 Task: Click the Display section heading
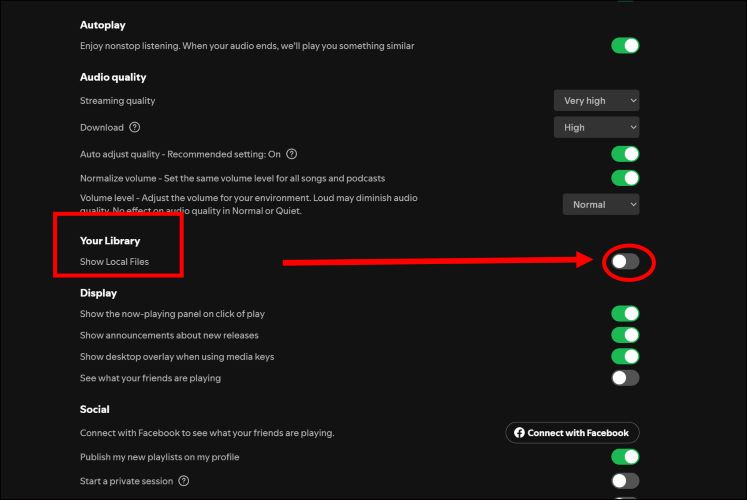pos(98,293)
